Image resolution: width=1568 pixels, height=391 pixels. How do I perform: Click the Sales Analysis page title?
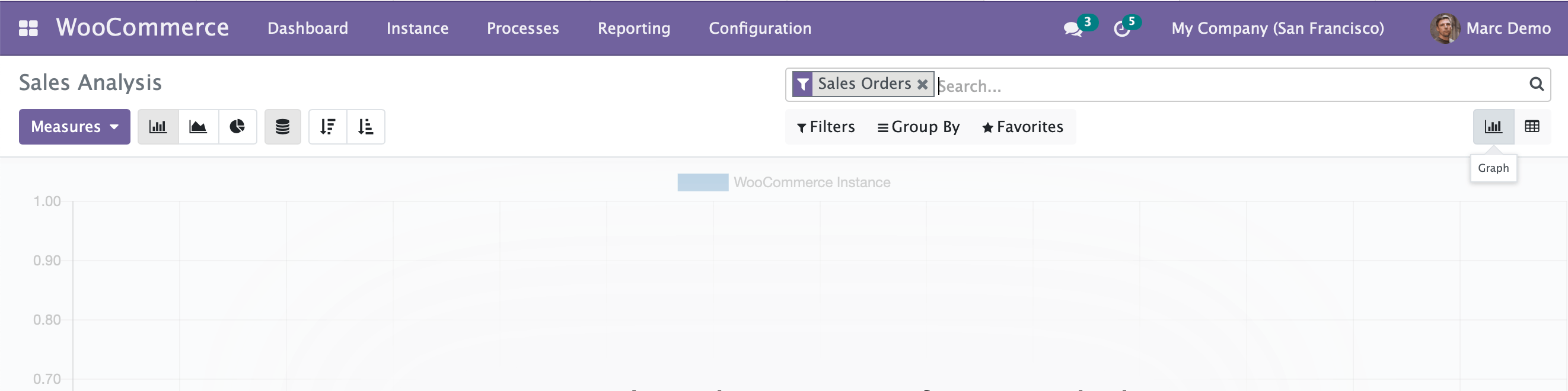click(90, 83)
